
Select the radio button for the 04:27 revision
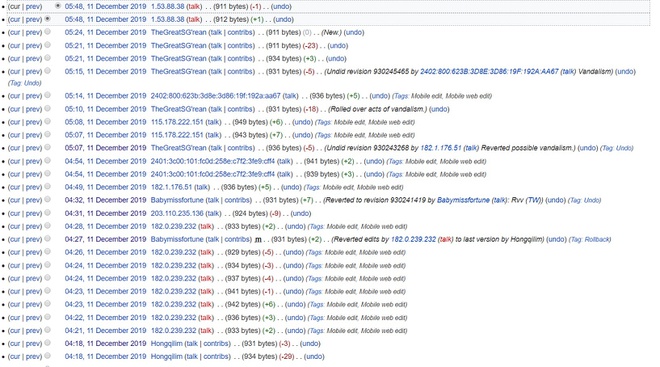coord(48,239)
